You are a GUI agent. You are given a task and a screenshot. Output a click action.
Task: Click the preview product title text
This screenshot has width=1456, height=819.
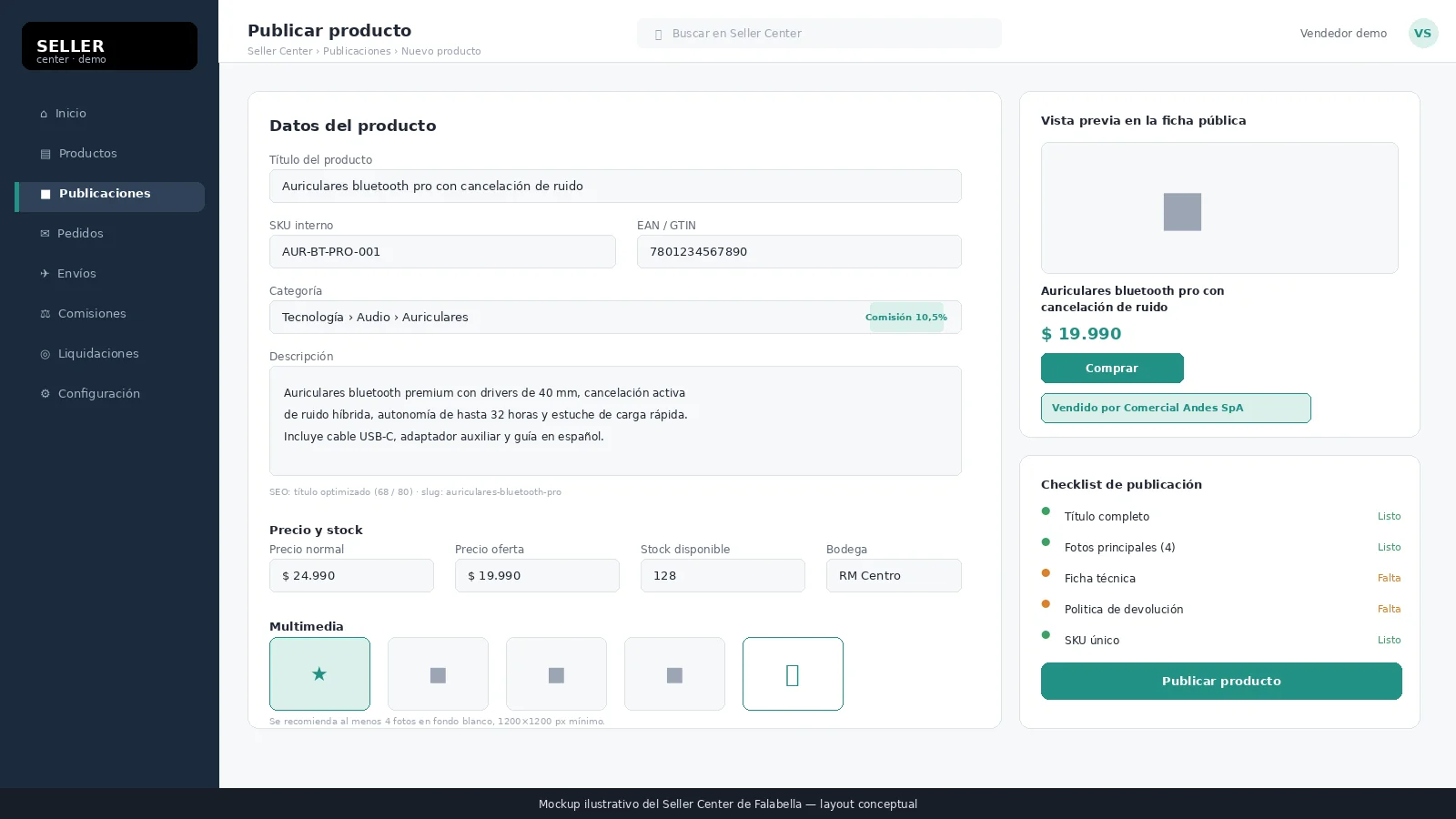coord(1132,299)
